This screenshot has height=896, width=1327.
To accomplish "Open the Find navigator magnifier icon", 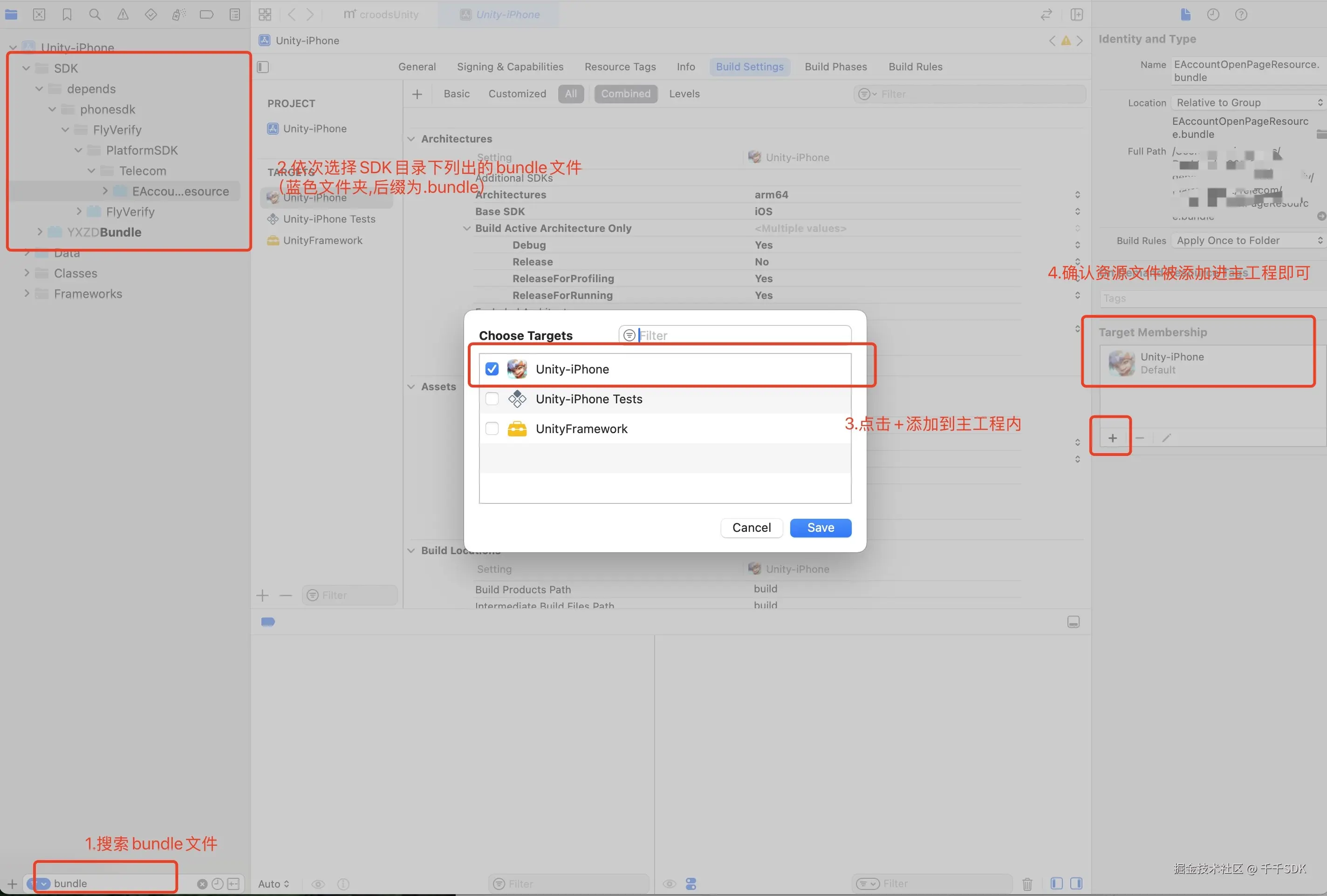I will (x=95, y=14).
